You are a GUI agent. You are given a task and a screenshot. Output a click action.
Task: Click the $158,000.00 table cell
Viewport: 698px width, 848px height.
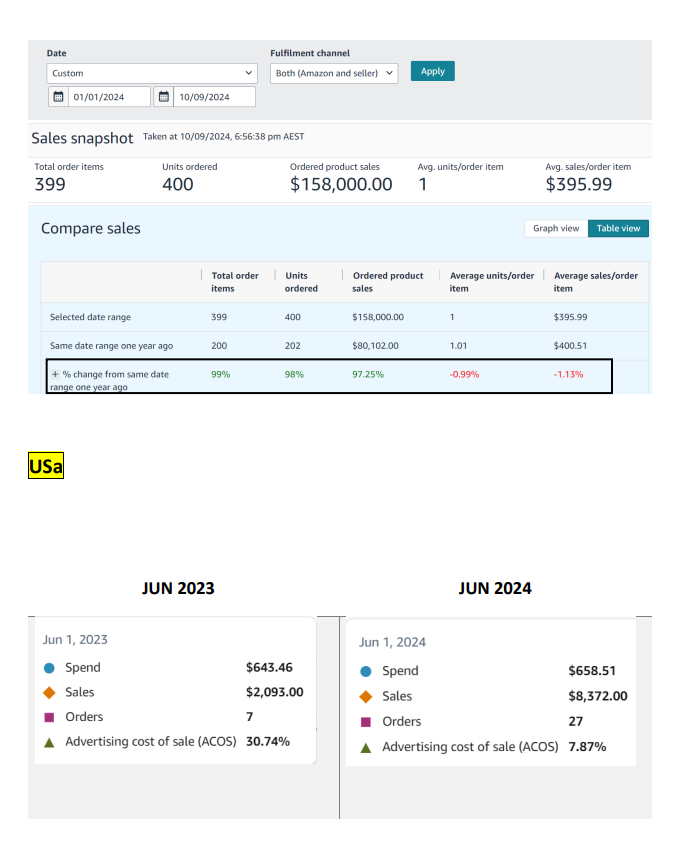(378, 317)
